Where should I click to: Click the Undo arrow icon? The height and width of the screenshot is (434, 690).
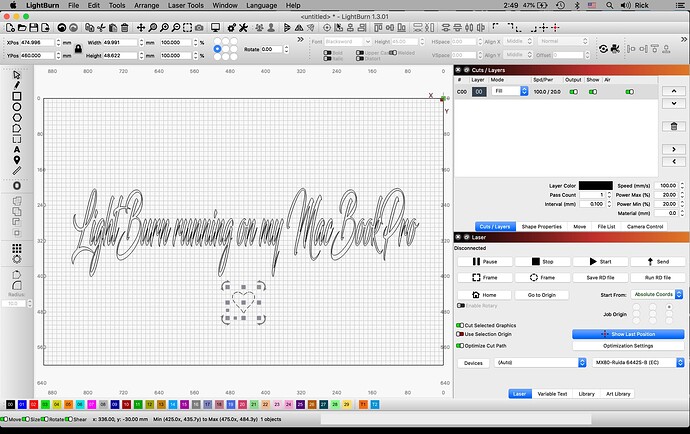point(62,28)
